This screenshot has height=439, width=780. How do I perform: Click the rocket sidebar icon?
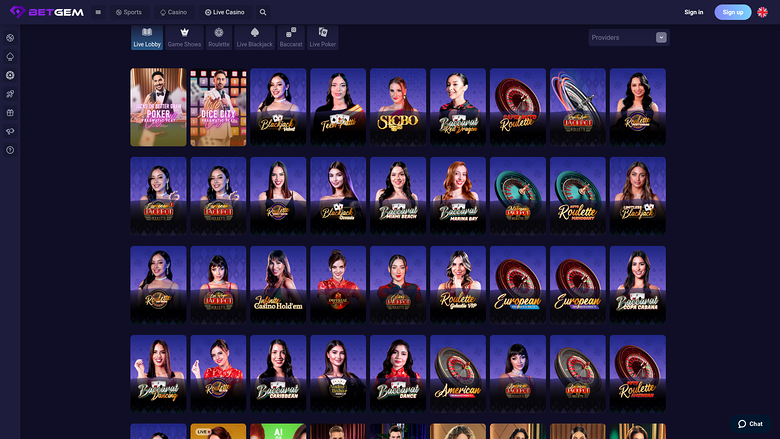click(x=10, y=94)
